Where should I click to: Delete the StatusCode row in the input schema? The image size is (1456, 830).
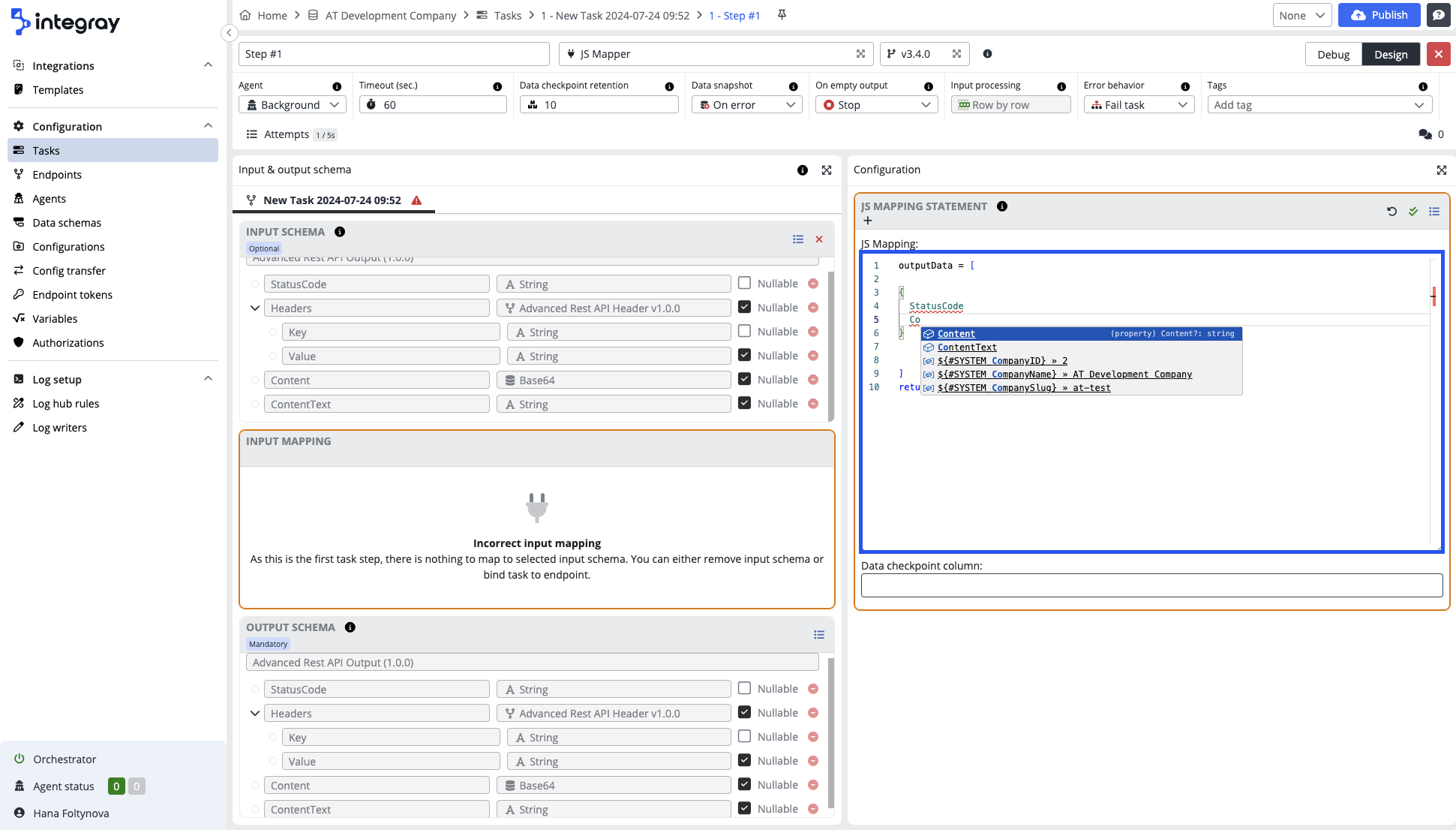[x=813, y=284]
